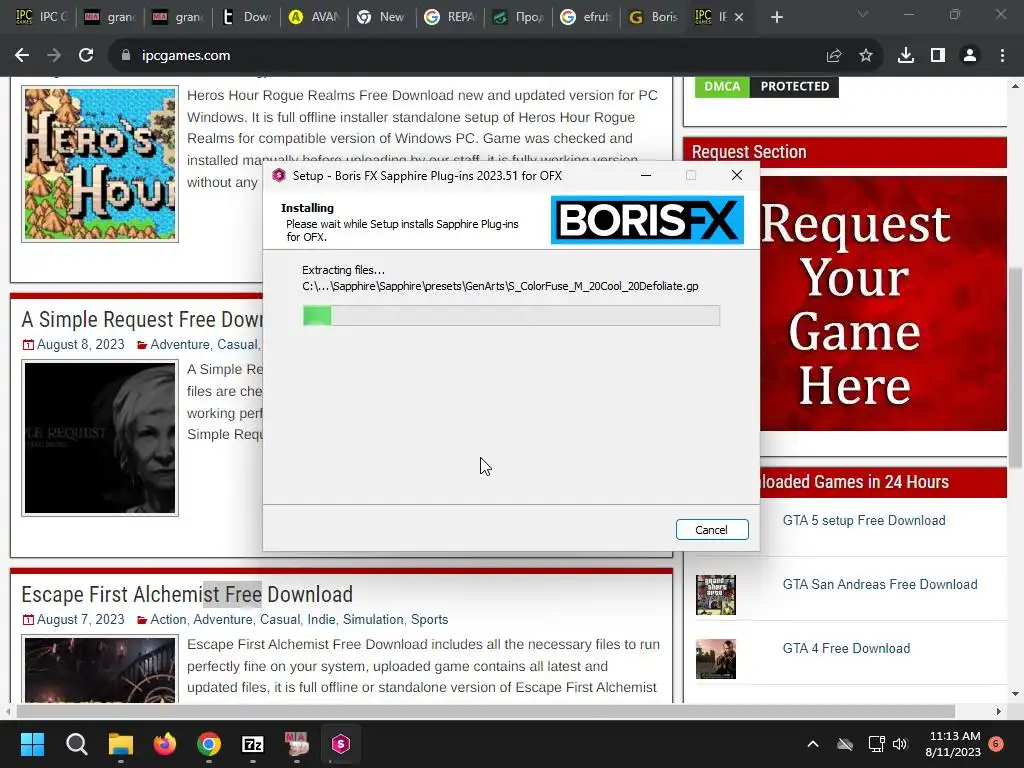Open the Escape First Alchemist thumbnail
Viewport: 1024px width, 768px height.
point(100,669)
